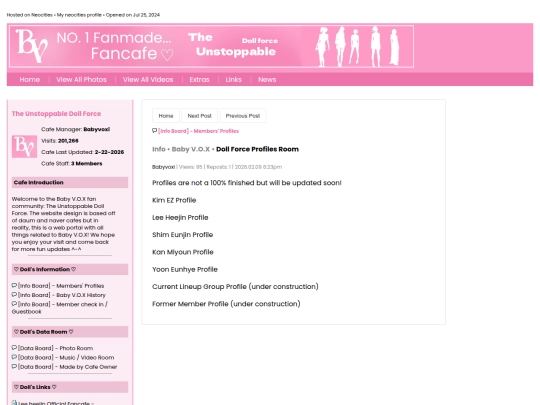
Task: Open Music / Video Room link
Action: coord(66,357)
